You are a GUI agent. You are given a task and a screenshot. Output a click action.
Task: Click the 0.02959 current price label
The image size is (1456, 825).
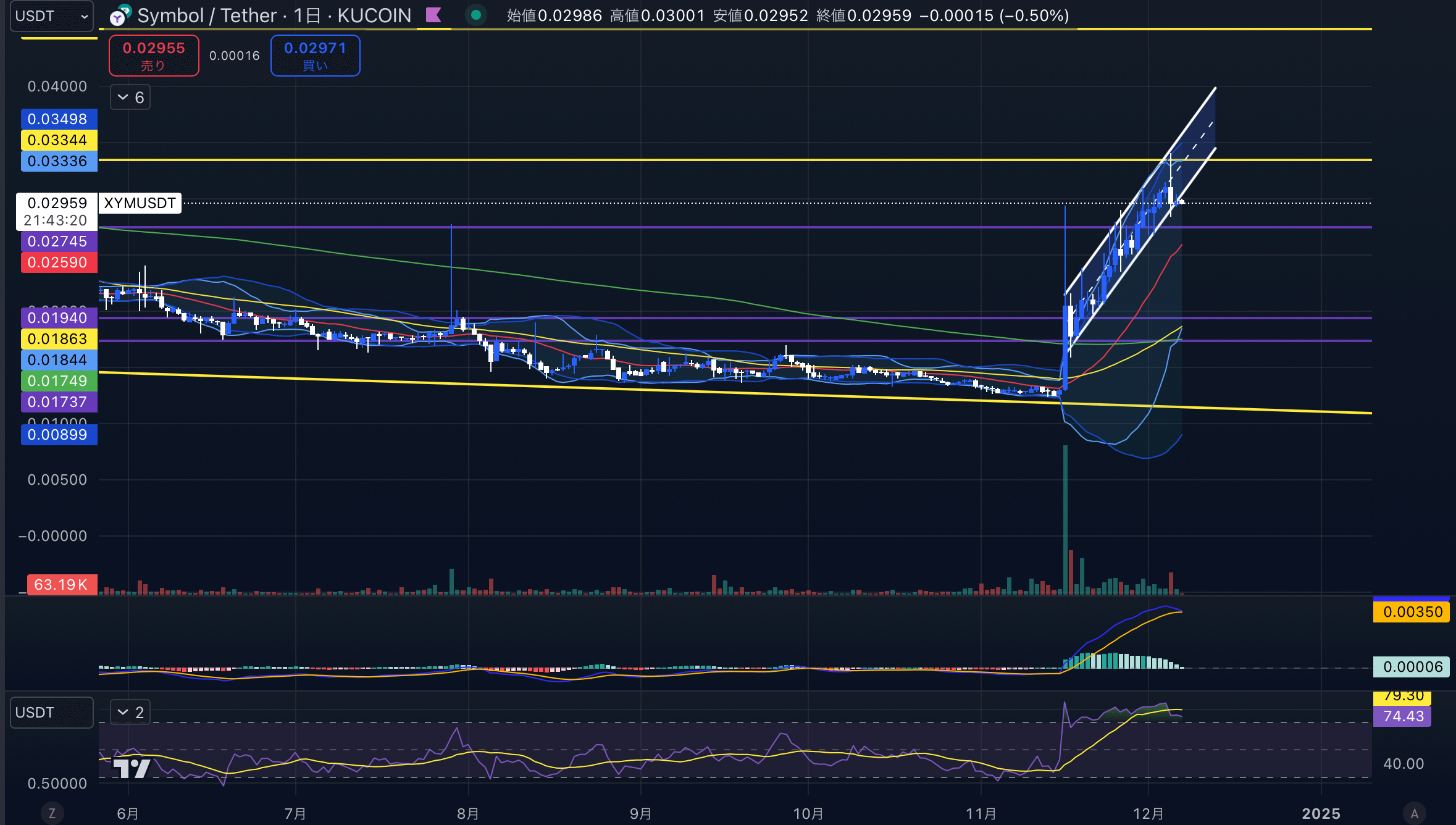[57, 203]
